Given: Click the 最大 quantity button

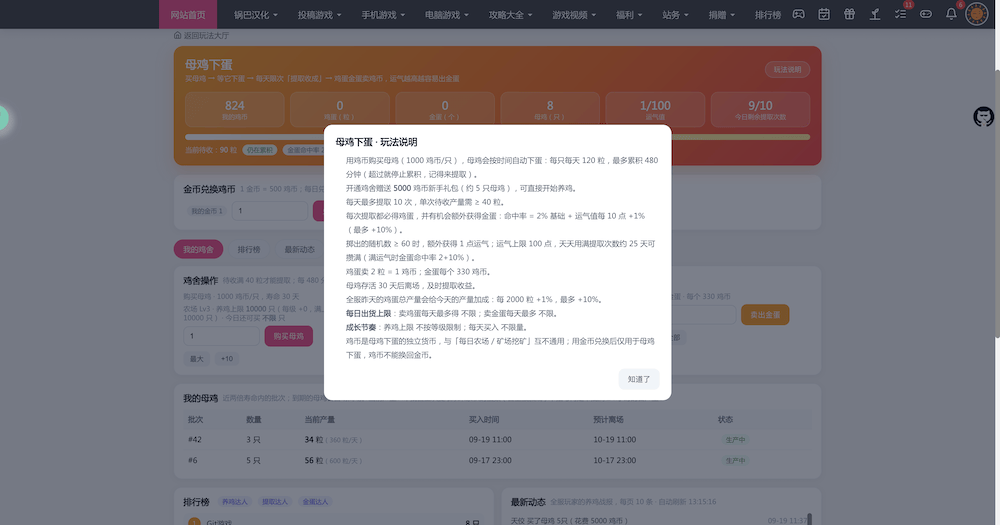Looking at the screenshot, I should (196, 359).
